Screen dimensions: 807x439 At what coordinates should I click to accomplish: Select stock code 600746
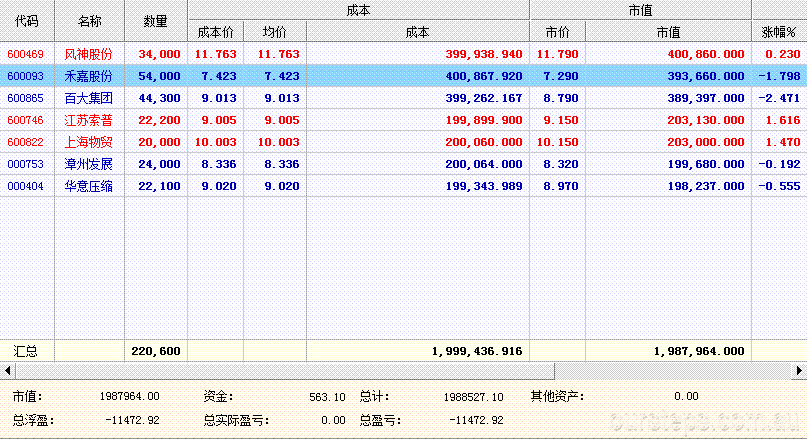(x=25, y=120)
